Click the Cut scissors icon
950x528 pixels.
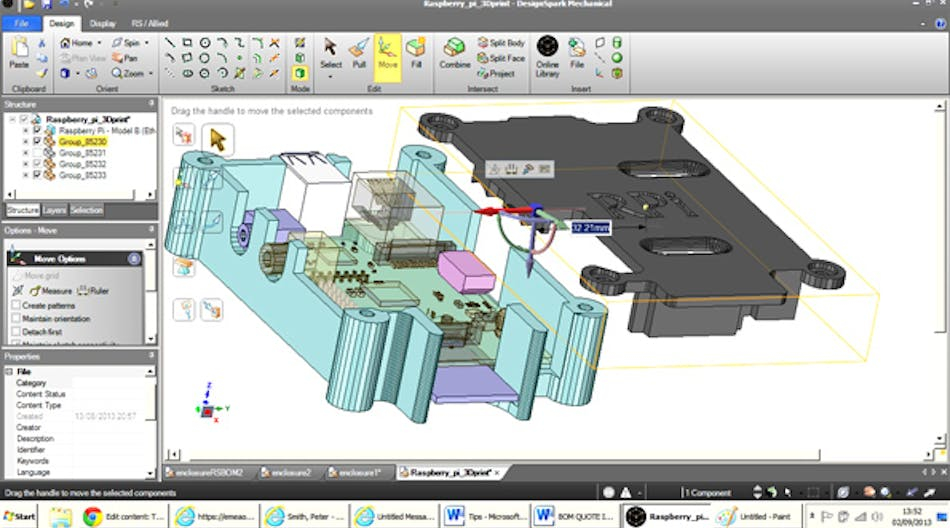click(x=42, y=43)
